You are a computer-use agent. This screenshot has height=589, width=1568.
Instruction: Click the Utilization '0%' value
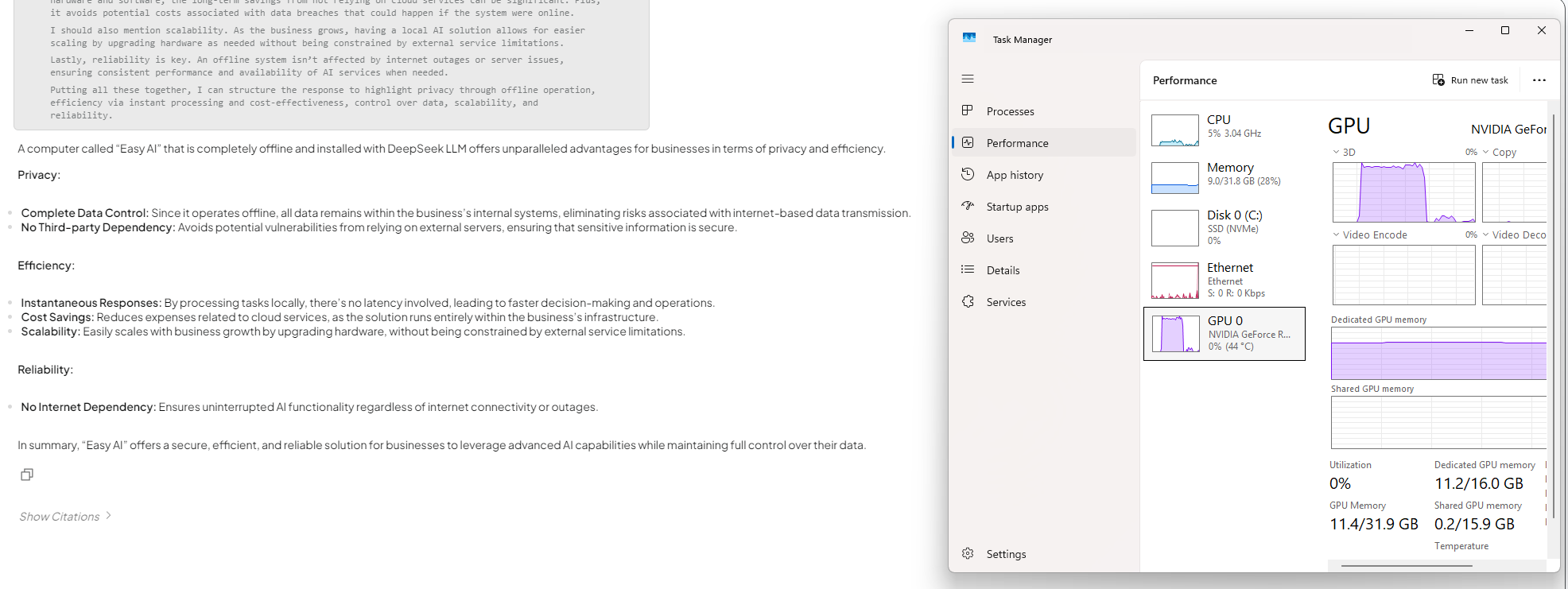point(1340,483)
